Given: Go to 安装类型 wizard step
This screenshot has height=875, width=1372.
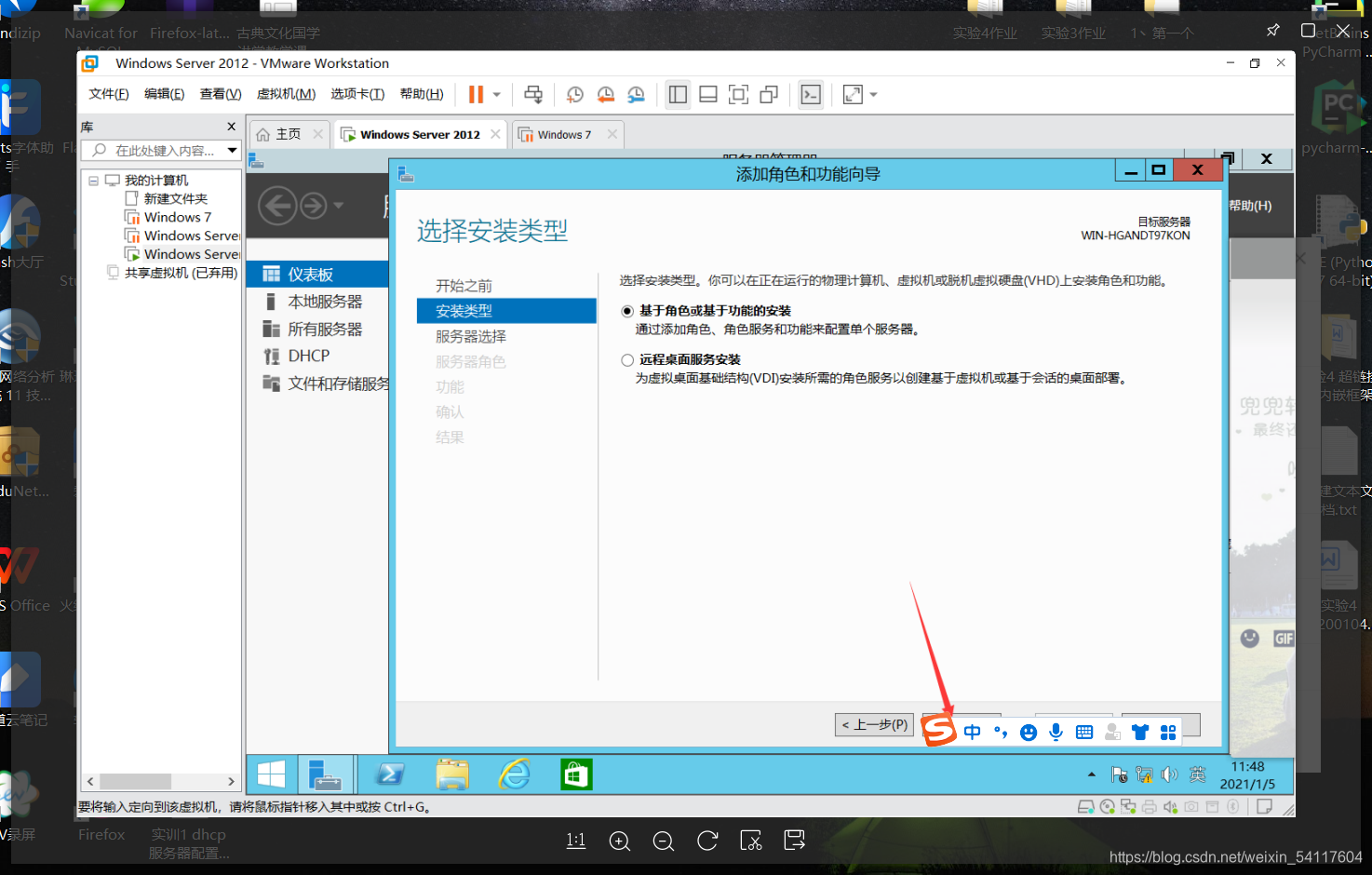Looking at the screenshot, I should click(506, 311).
